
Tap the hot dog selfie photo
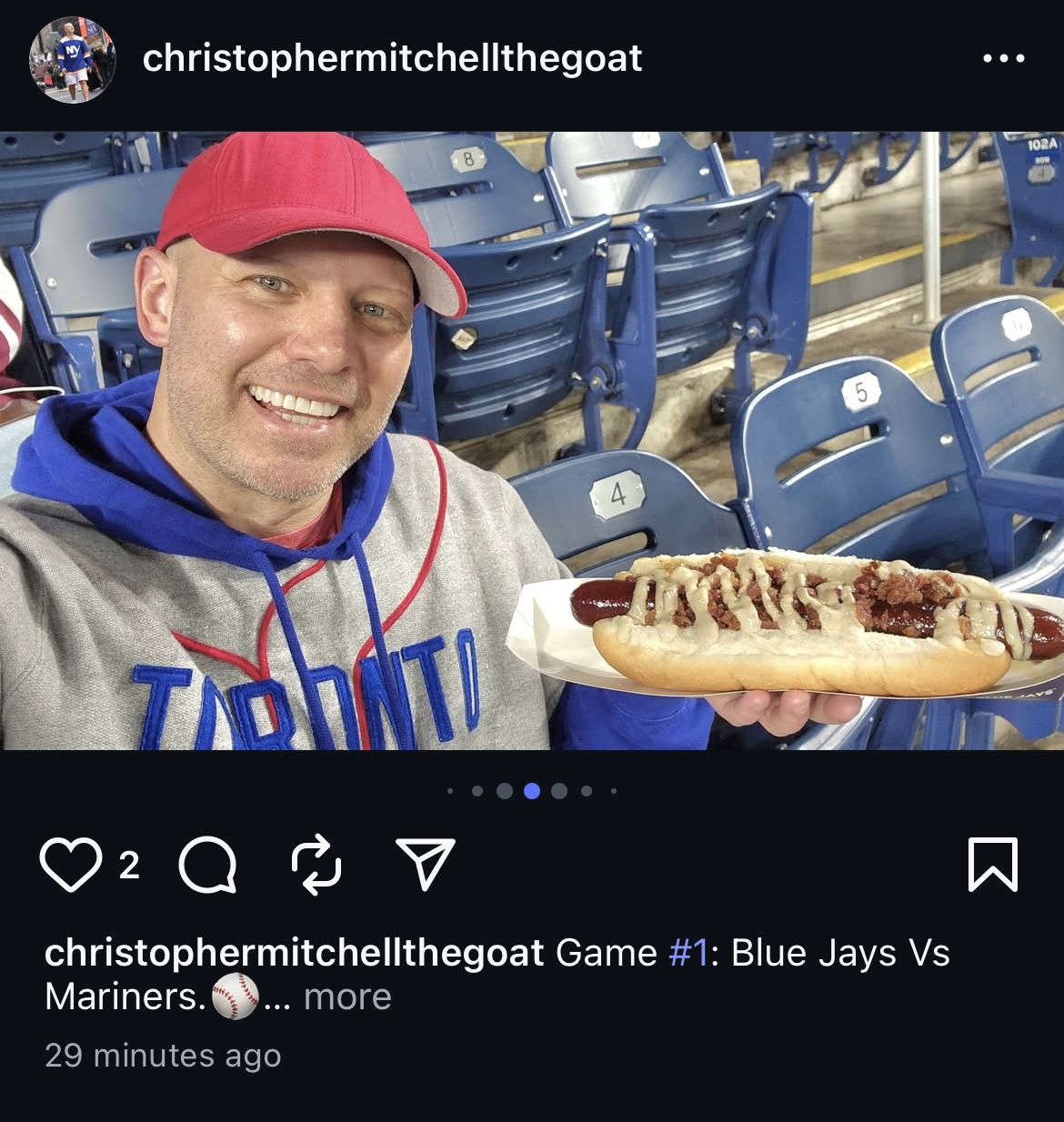[x=532, y=441]
